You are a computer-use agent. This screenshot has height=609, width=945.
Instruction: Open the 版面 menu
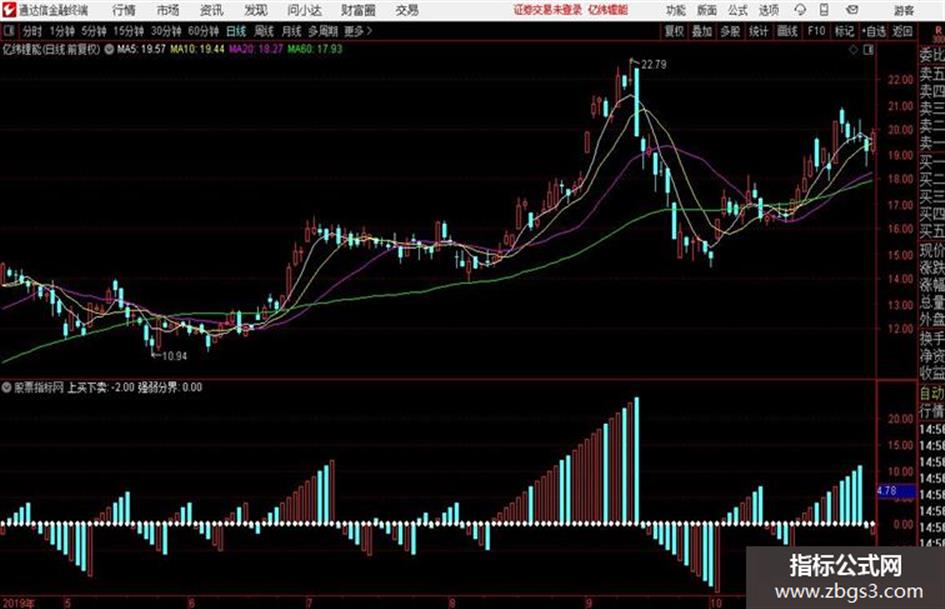click(x=706, y=10)
